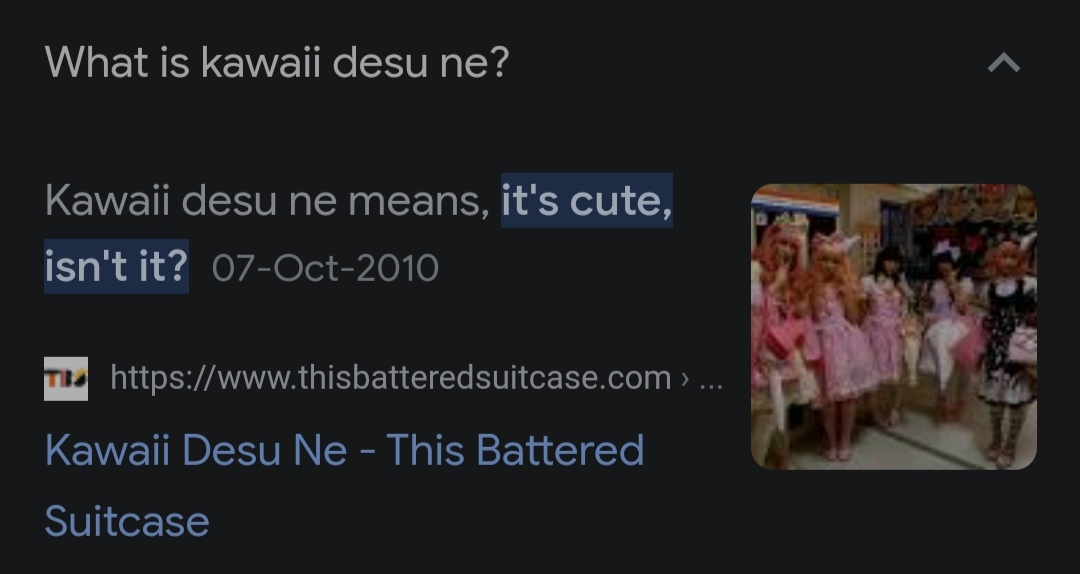
Task: Open the thisbatteredsuitcase.com URL text
Action: [x=391, y=378]
